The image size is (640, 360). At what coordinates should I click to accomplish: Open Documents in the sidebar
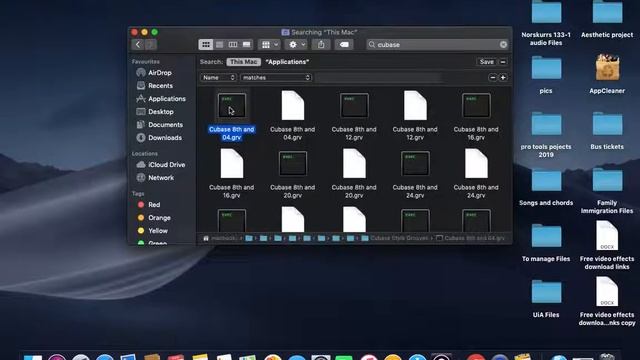(x=165, y=125)
